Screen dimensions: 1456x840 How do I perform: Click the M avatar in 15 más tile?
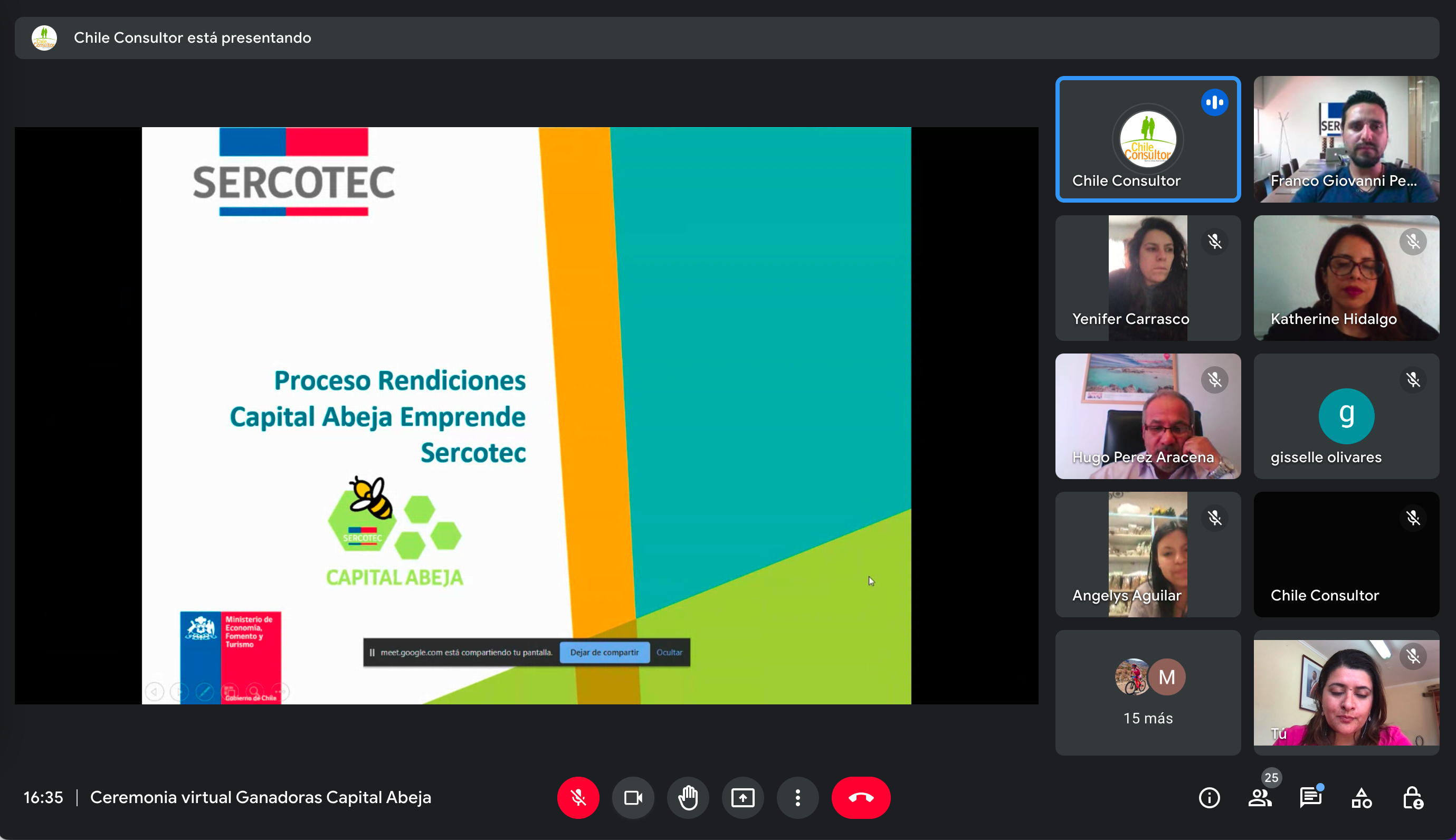pos(1166,677)
